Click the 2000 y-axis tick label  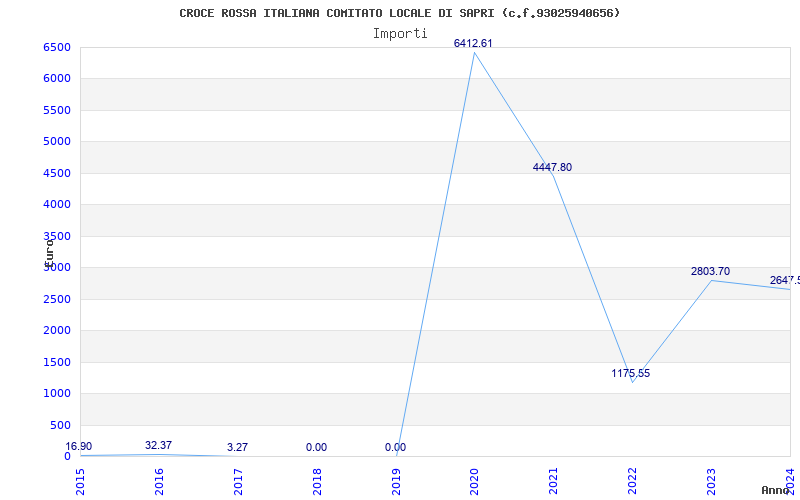(x=57, y=331)
